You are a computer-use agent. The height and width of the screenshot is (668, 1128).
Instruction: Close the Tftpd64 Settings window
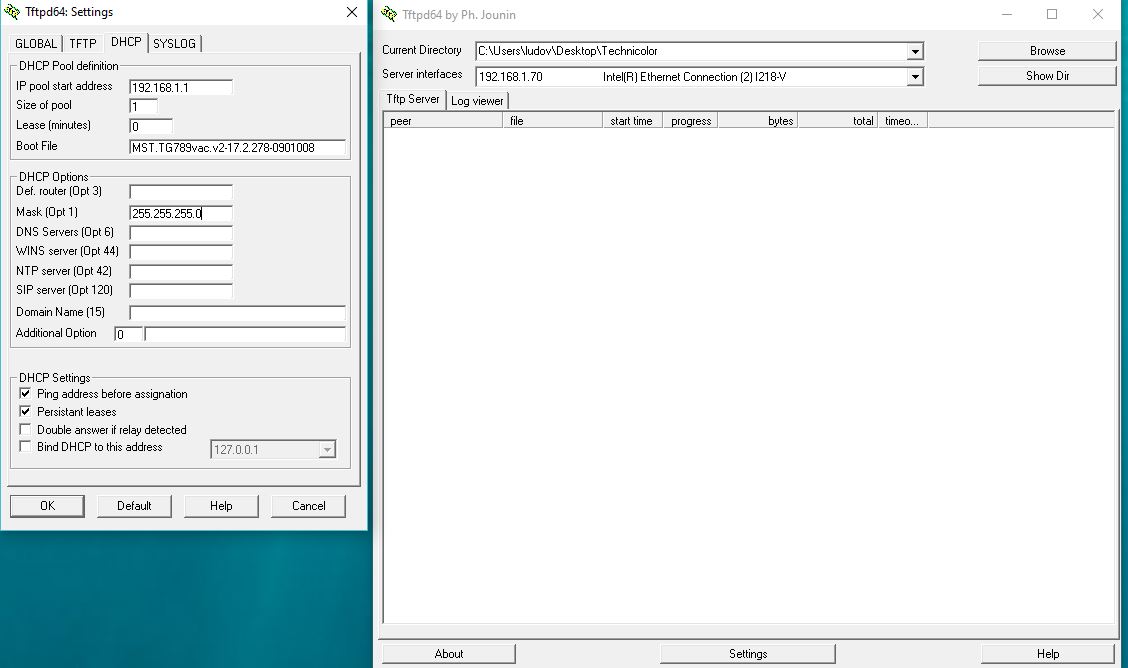coord(352,12)
